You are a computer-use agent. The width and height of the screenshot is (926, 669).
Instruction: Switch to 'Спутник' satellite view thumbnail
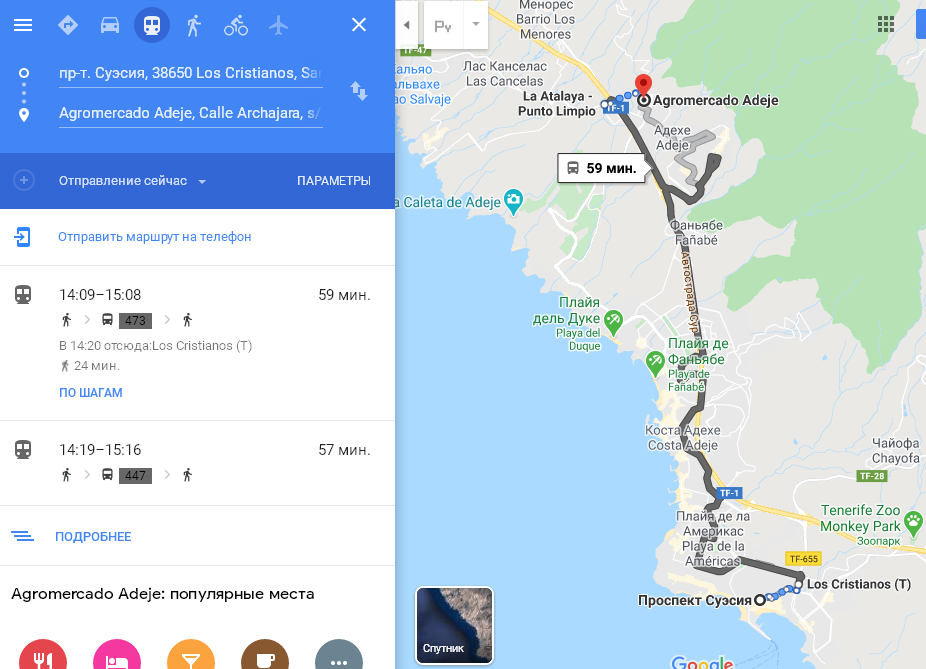coord(454,625)
